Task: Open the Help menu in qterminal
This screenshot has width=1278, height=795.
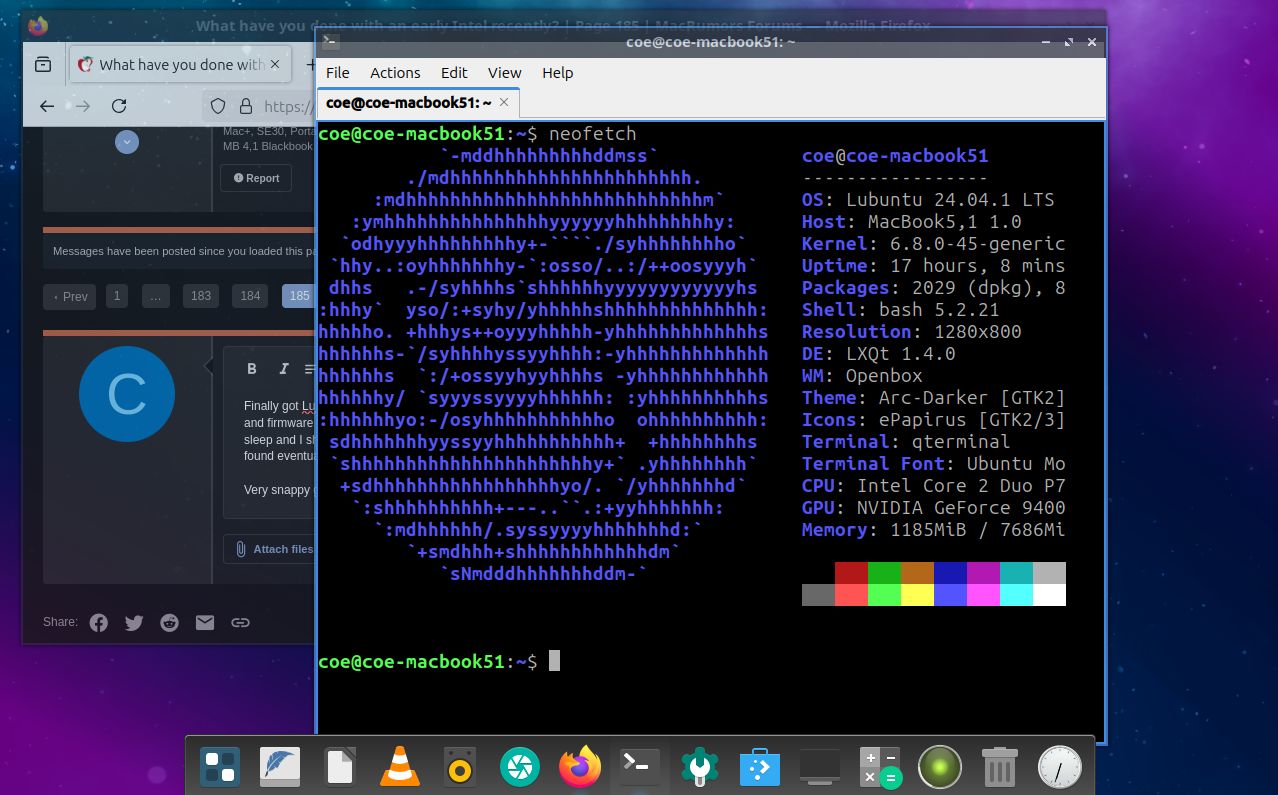Action: [x=558, y=72]
